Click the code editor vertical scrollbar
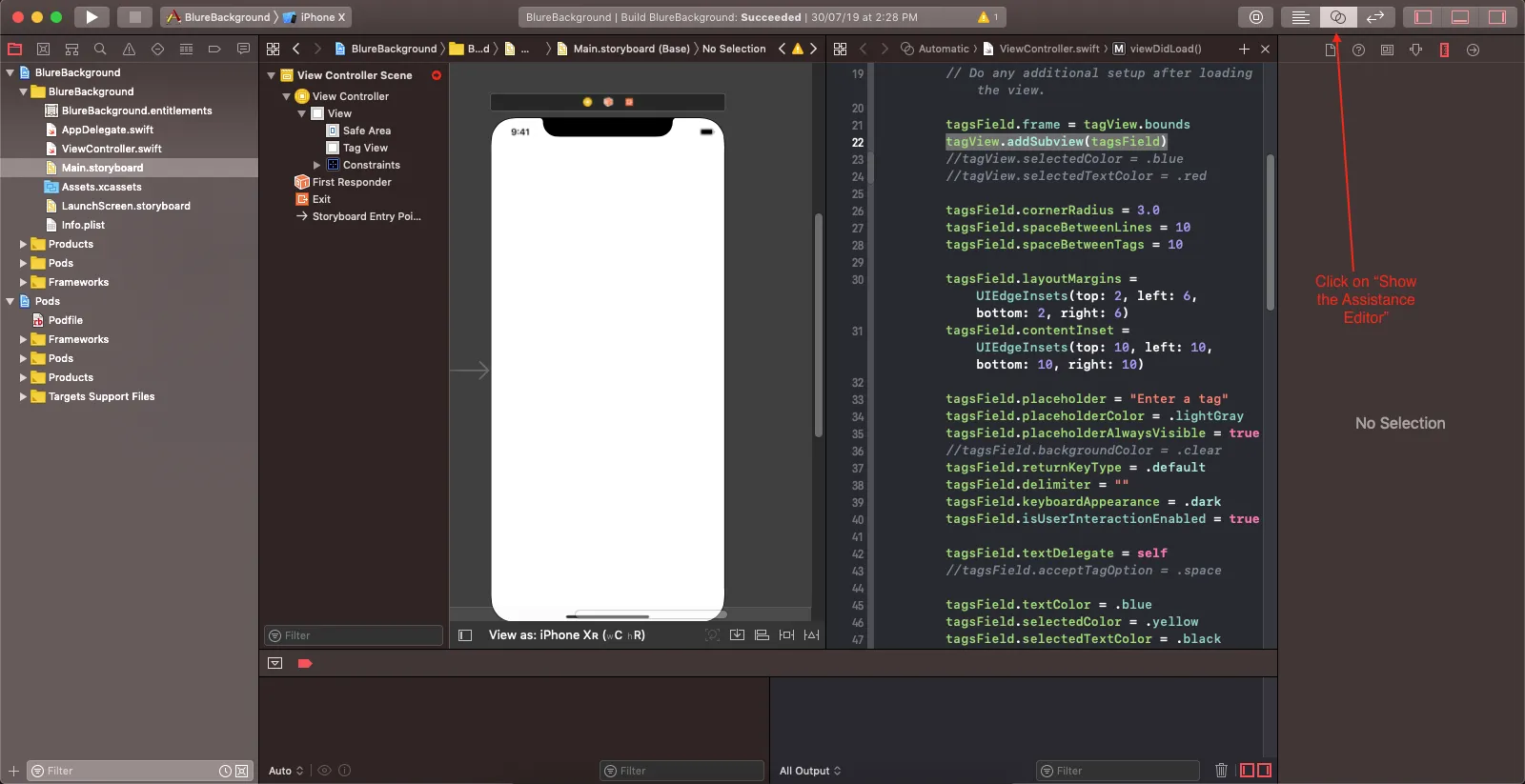Viewport: 1525px width, 784px height. [1270, 233]
